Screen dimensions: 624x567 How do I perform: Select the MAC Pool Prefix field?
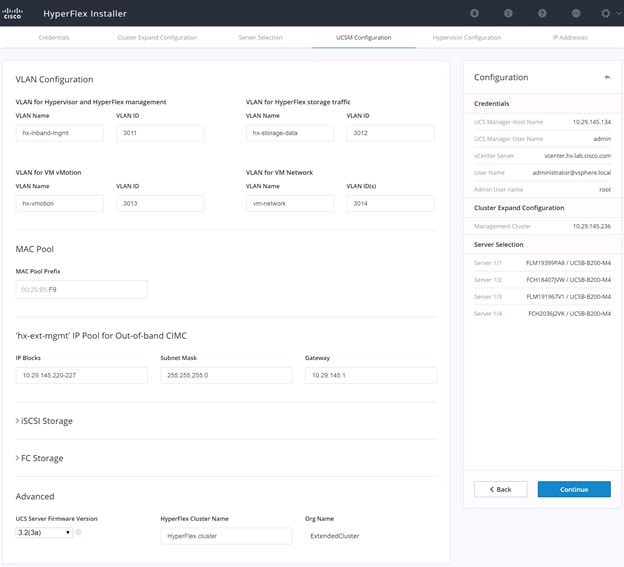(x=82, y=289)
